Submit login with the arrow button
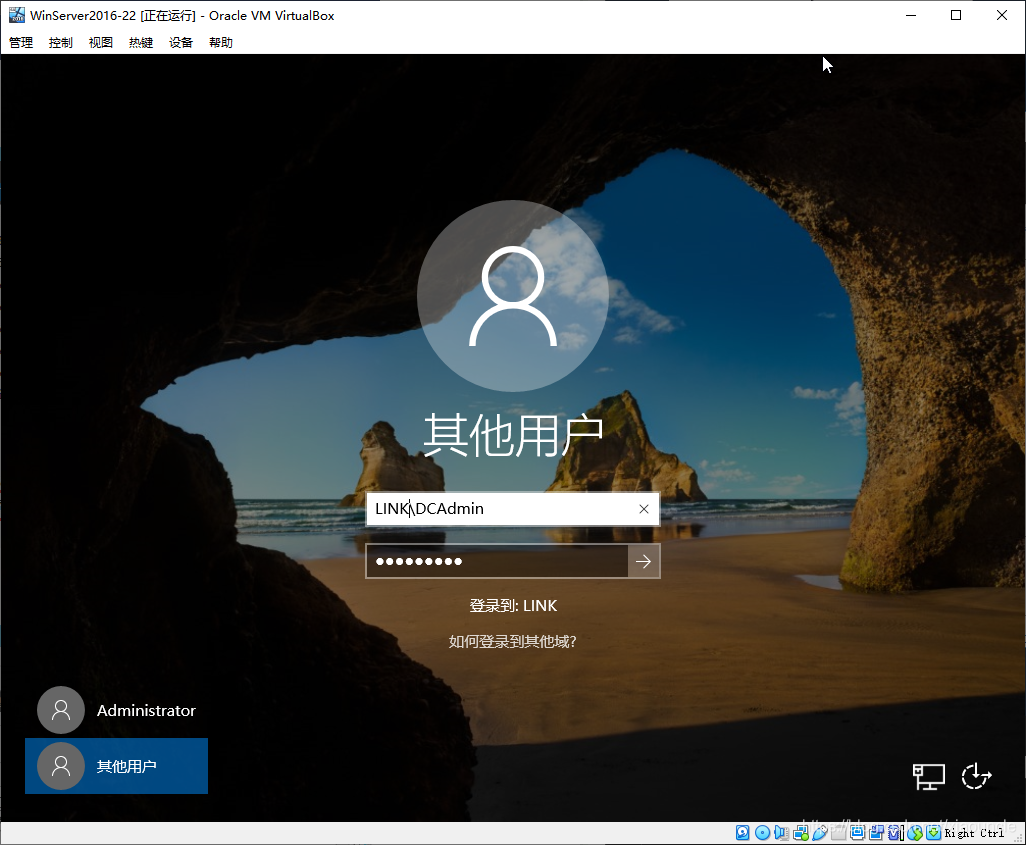The image size is (1026, 845). point(644,561)
